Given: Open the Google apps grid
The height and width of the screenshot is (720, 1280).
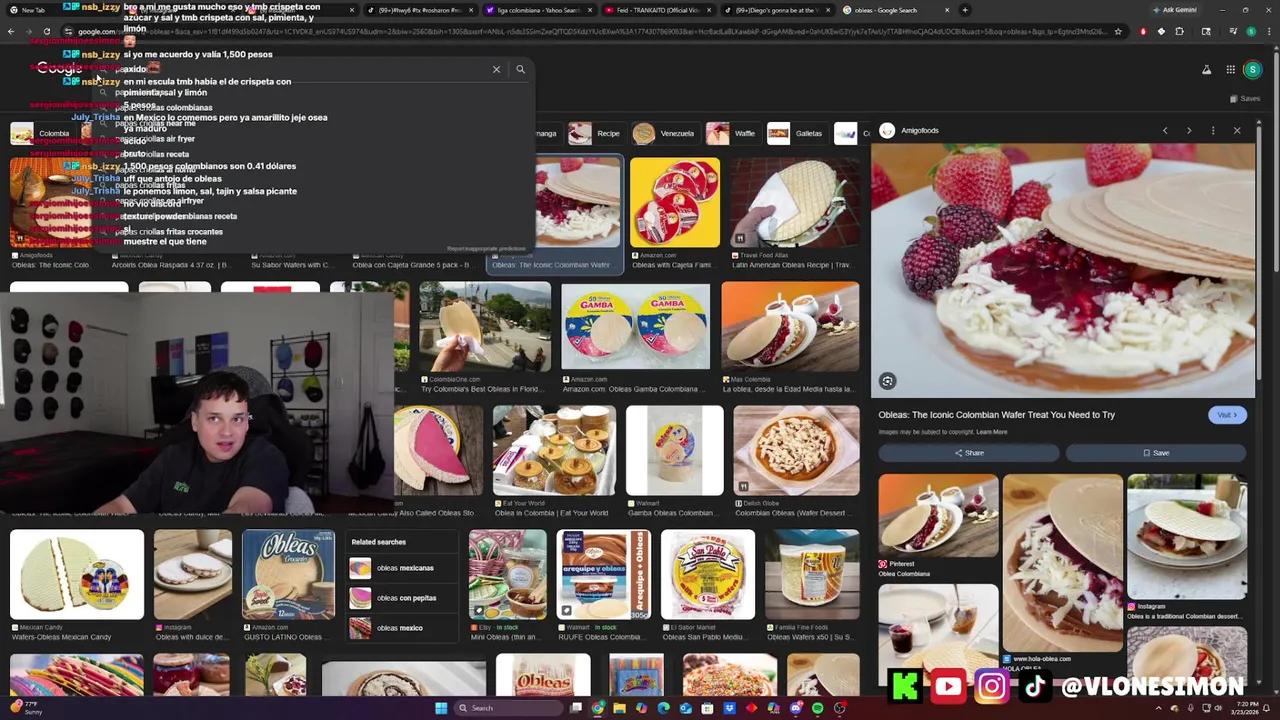Looking at the screenshot, I should [1231, 70].
